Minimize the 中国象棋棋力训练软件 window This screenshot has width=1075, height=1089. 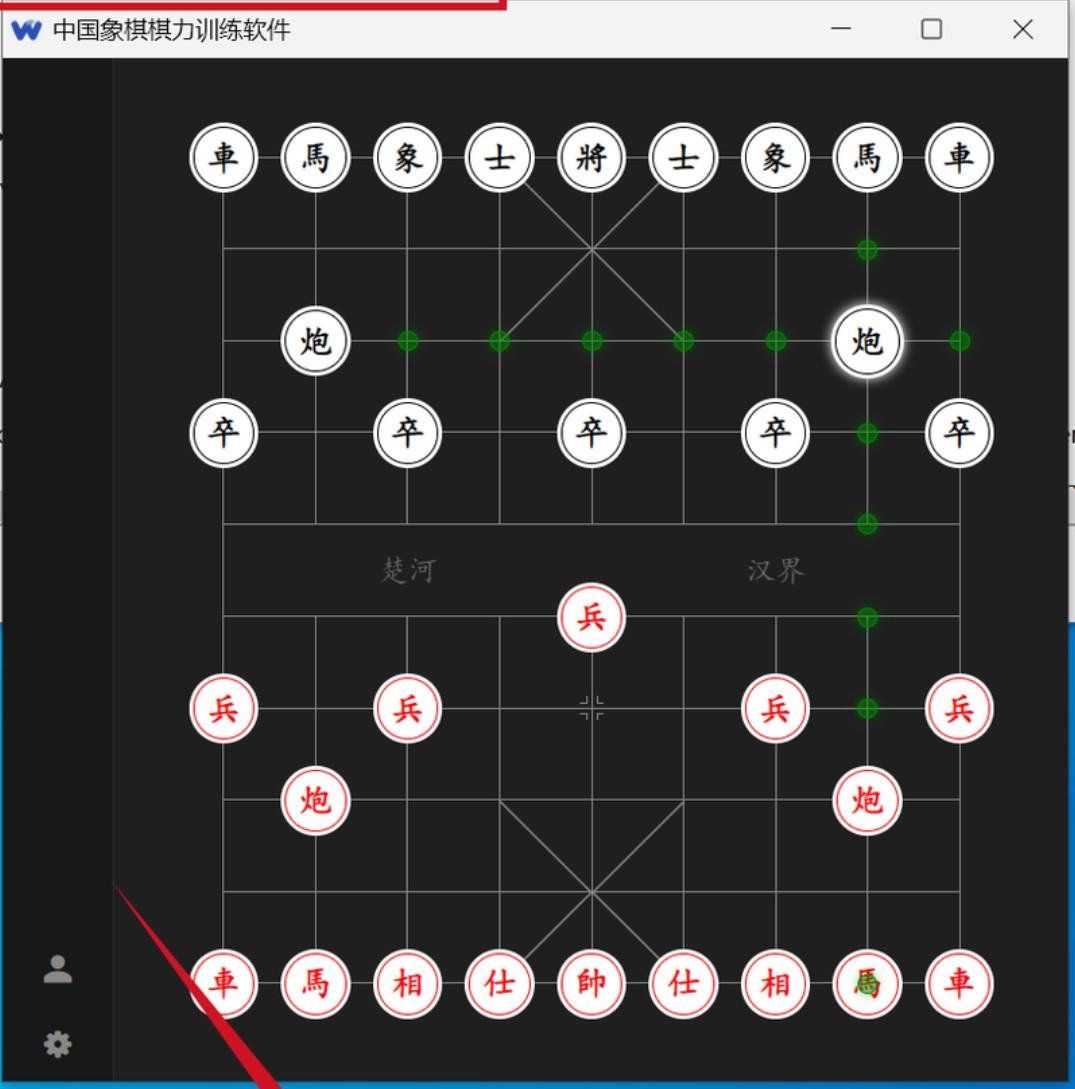(x=841, y=29)
